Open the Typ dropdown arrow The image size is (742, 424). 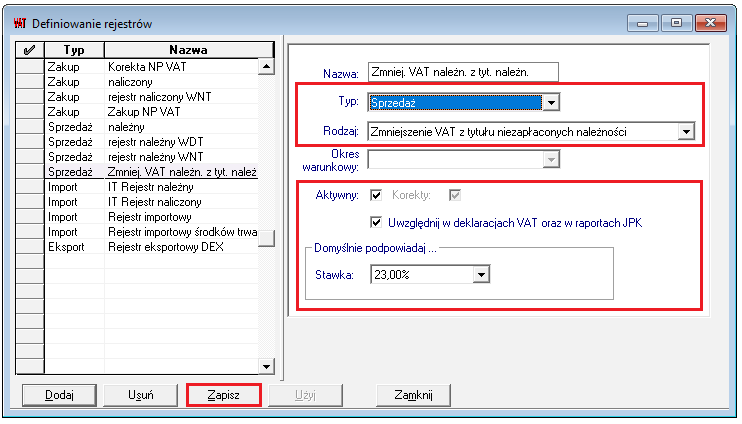551,102
